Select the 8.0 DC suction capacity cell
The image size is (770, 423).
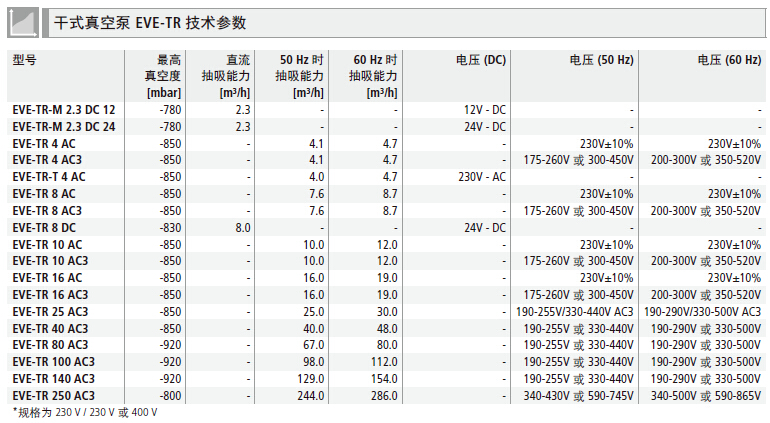[x=242, y=228]
